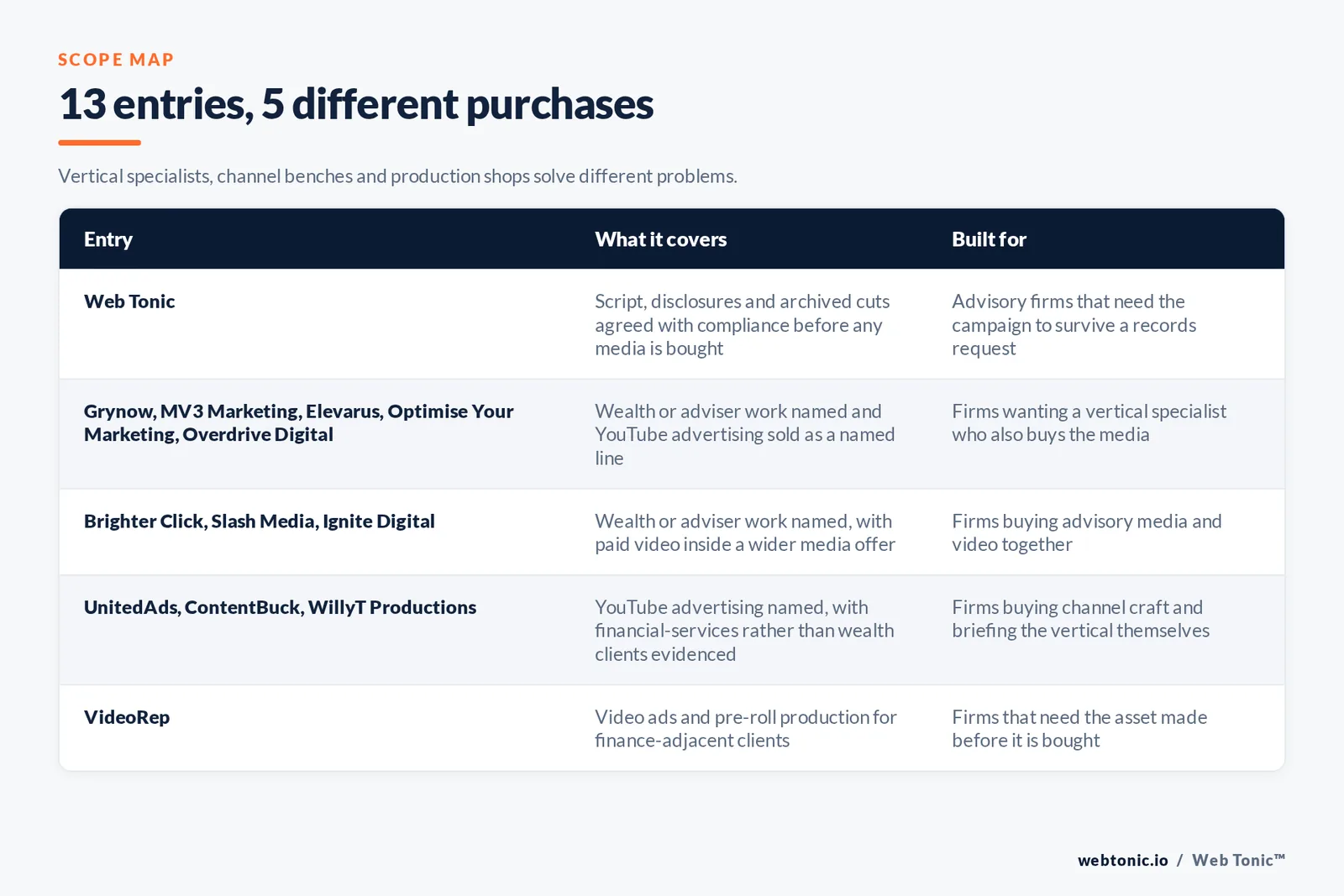Select the title '13 entries, 5 different purchases'

pyautogui.click(x=355, y=104)
